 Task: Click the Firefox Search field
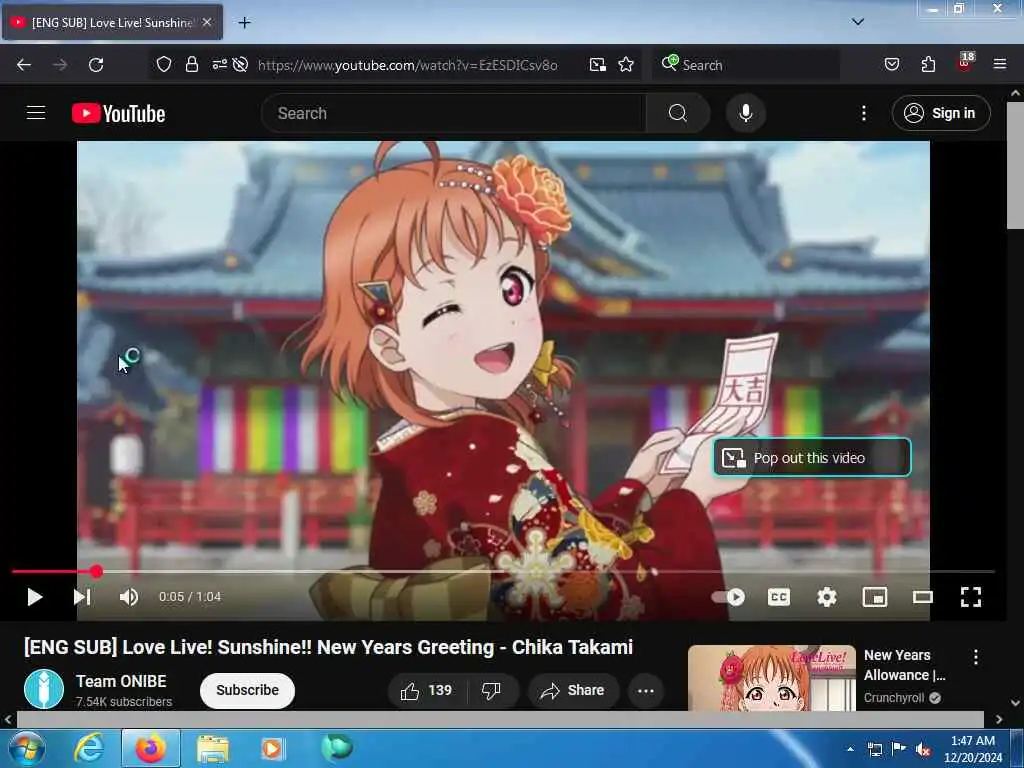click(746, 65)
